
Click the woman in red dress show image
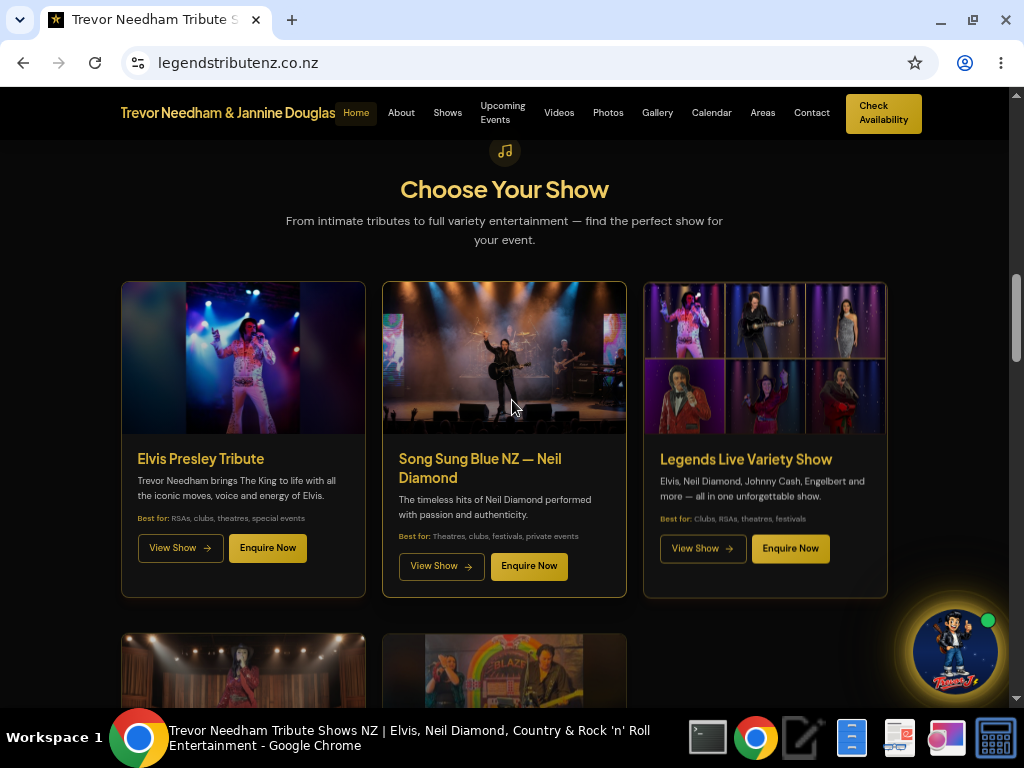pyautogui.click(x=244, y=671)
